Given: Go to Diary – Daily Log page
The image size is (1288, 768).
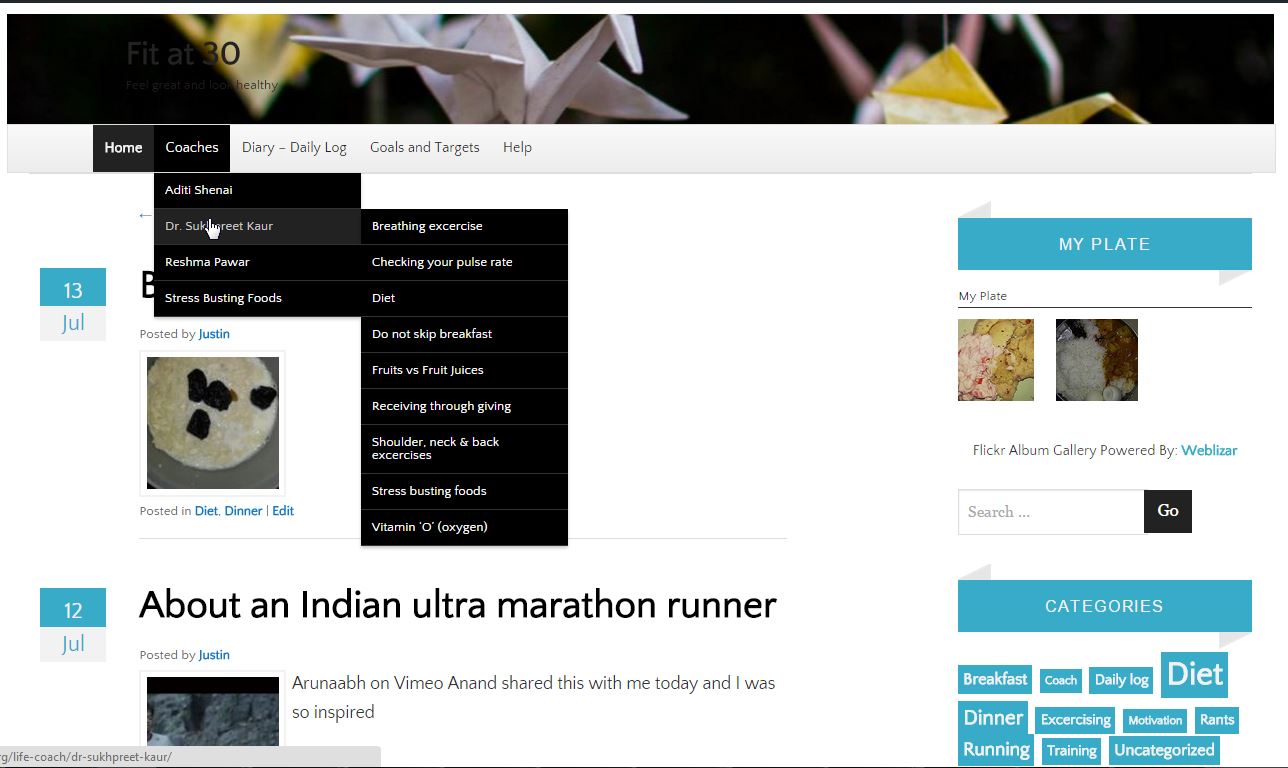Looking at the screenshot, I should [294, 147].
